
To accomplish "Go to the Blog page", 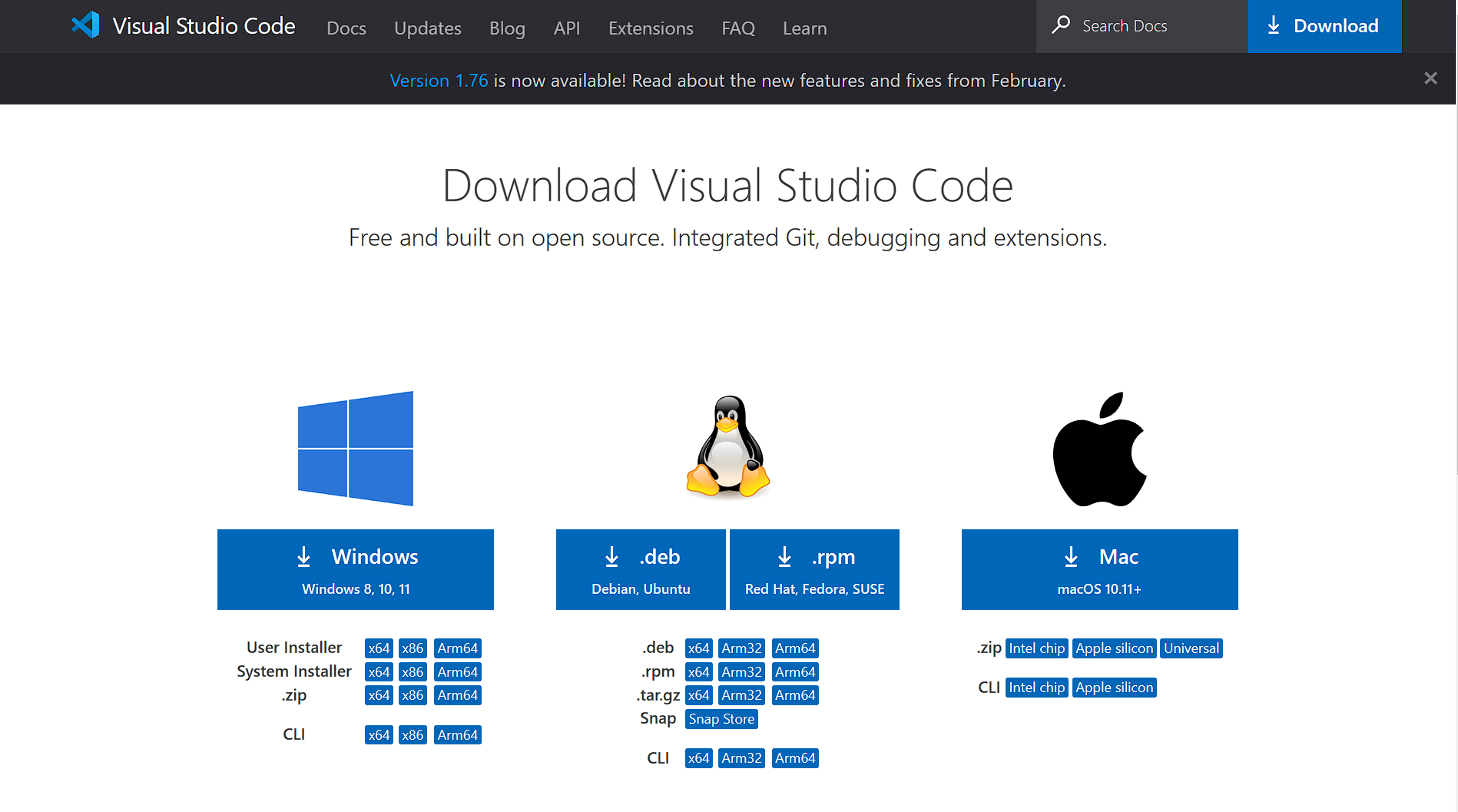I will pos(507,28).
